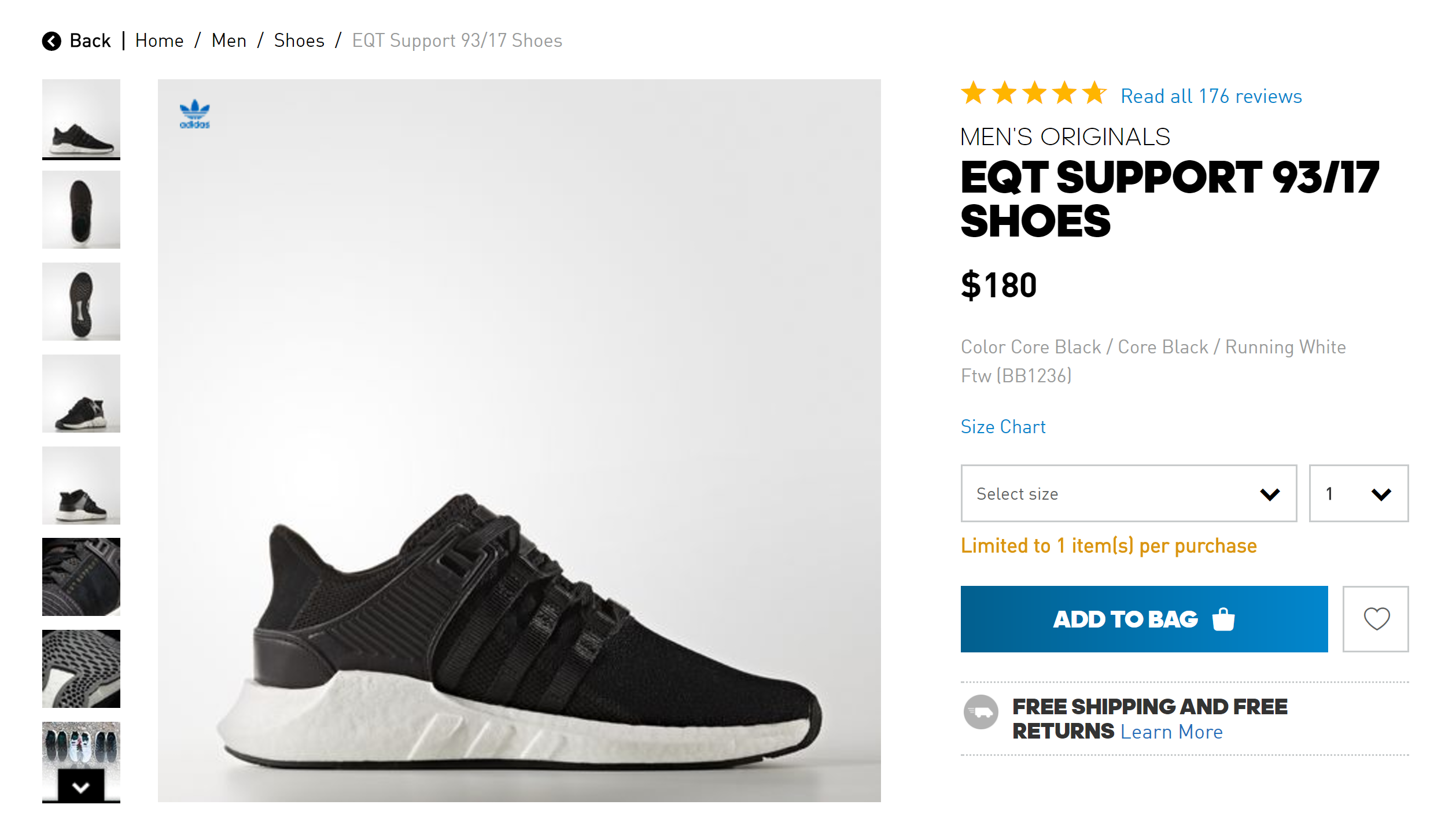The height and width of the screenshot is (823, 1456).
Task: Navigate to Men breadcrumb
Action: [229, 41]
